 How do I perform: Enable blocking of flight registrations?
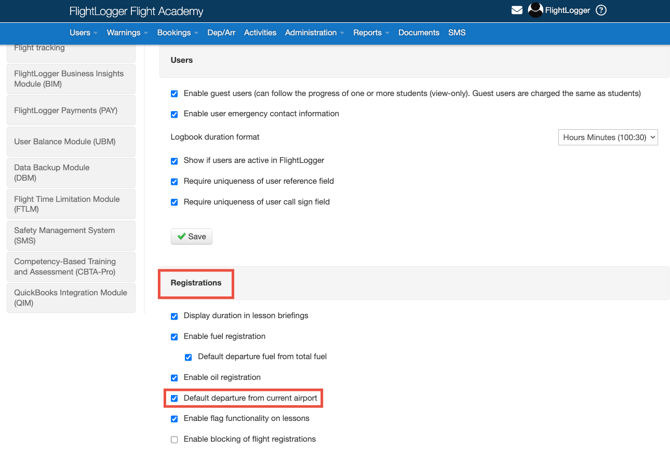(174, 440)
